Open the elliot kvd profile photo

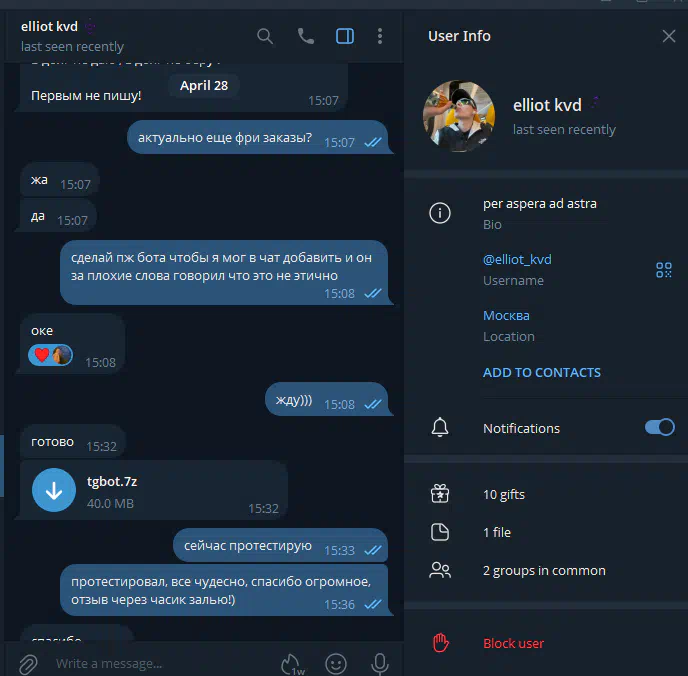coord(459,116)
